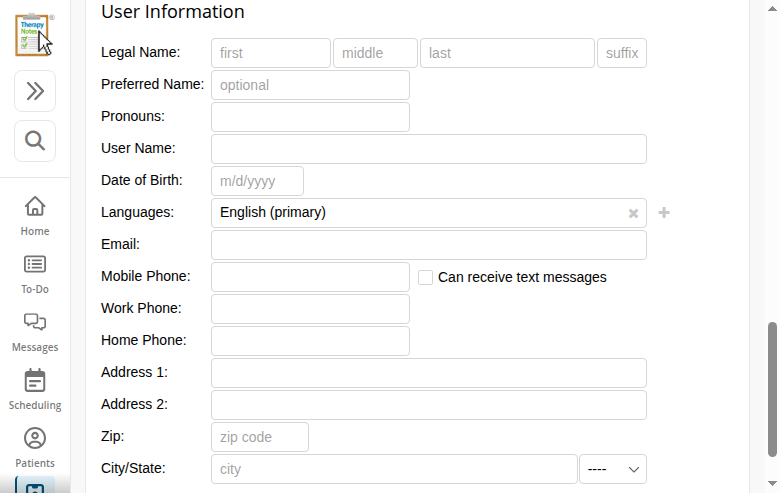
Task: Click the To-Do label in sidebar
Action: 35,289
